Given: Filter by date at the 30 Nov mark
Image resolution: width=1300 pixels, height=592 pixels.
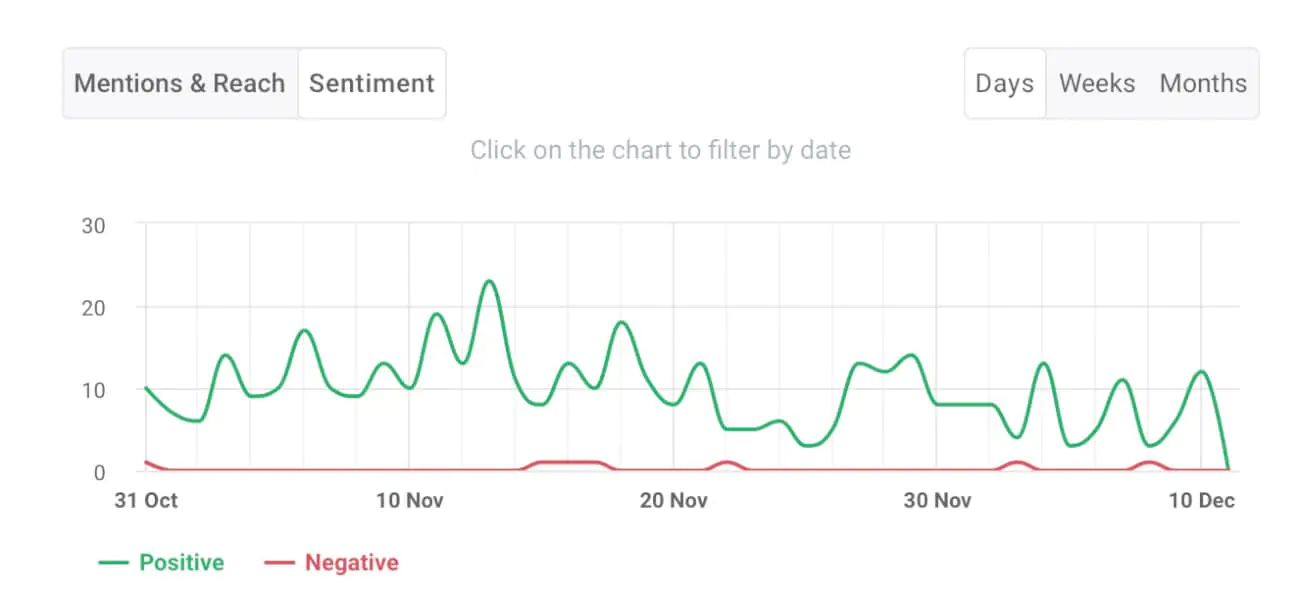Looking at the screenshot, I should (x=938, y=404).
